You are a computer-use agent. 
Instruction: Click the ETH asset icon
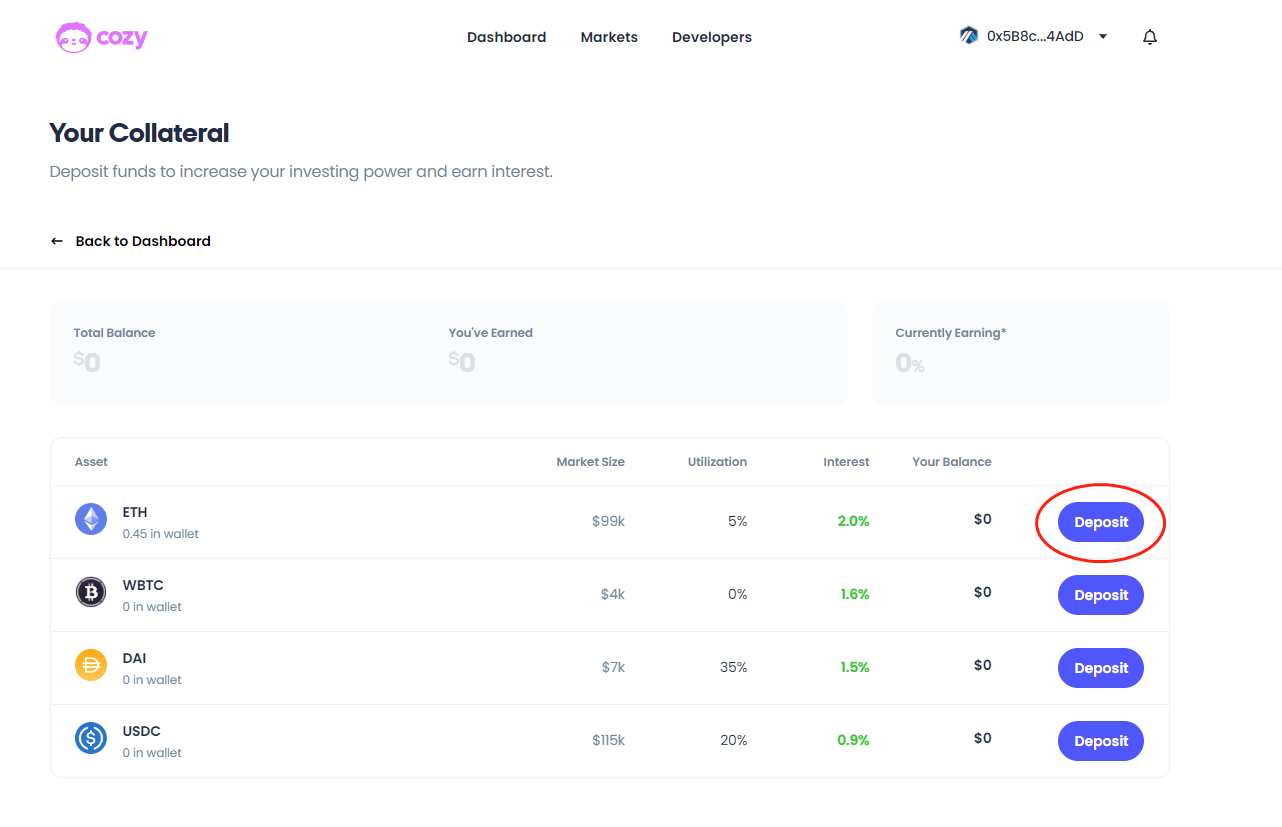(91, 520)
